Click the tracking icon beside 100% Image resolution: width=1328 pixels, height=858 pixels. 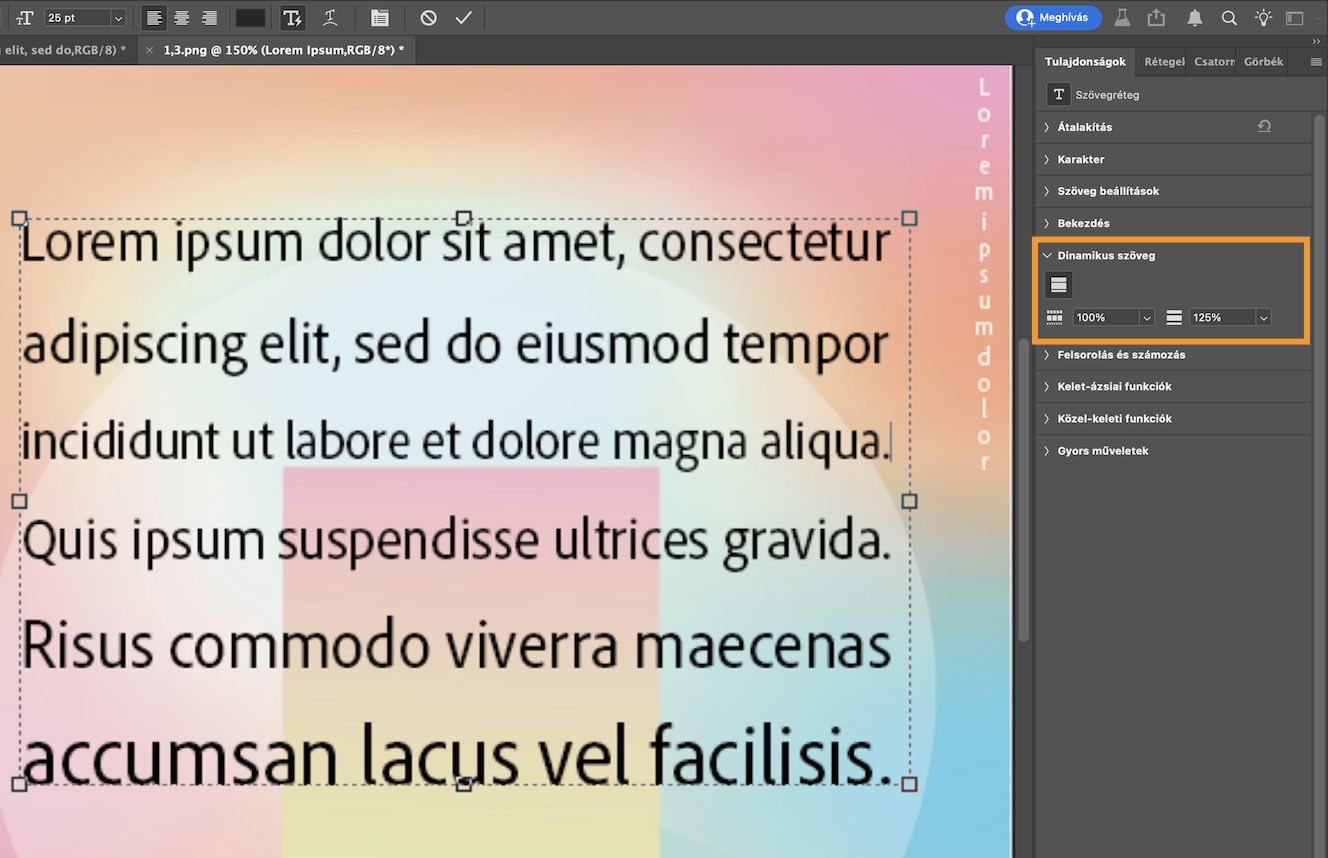[x=1054, y=317]
